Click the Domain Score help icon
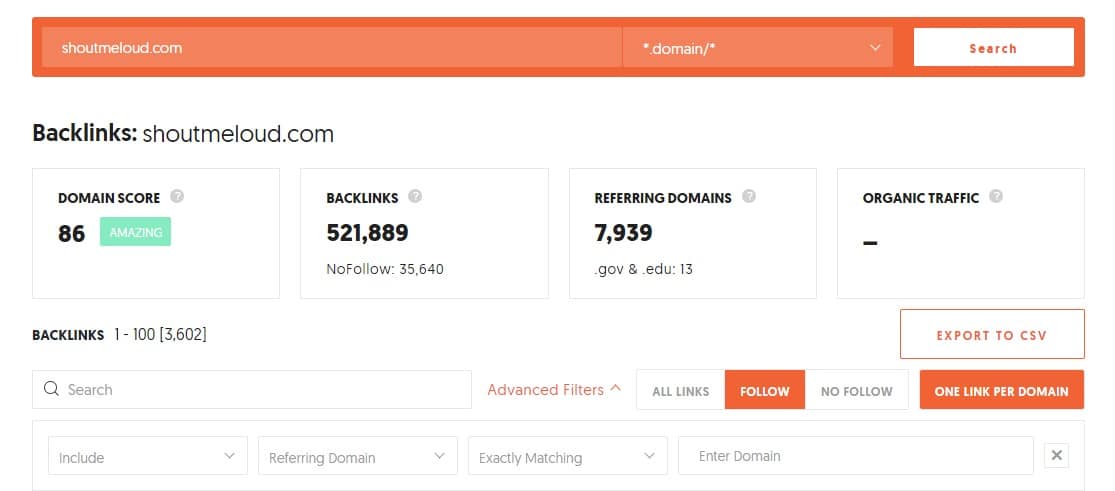Screen dimensions: 1115x491 [177, 196]
